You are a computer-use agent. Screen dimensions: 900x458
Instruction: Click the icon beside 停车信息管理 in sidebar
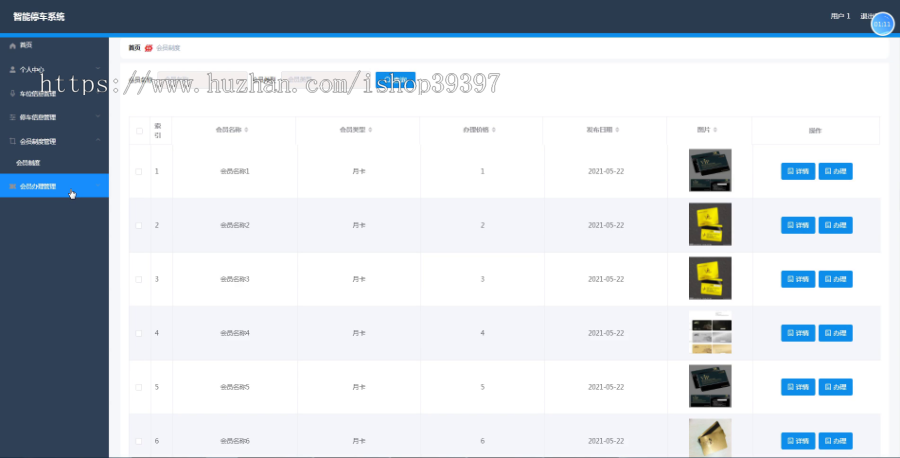pyautogui.click(x=13, y=117)
